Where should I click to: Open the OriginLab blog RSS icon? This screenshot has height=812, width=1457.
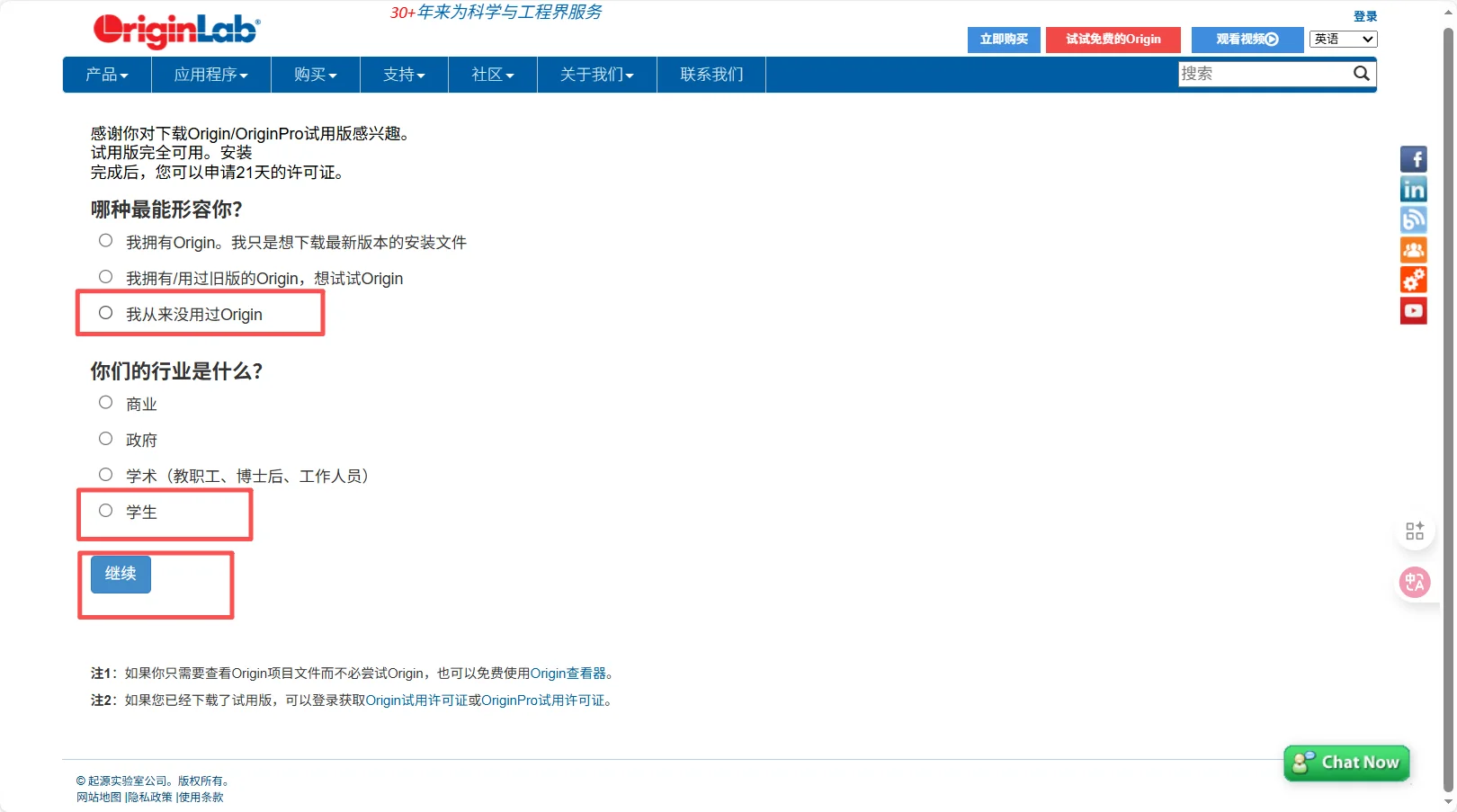point(1414,219)
